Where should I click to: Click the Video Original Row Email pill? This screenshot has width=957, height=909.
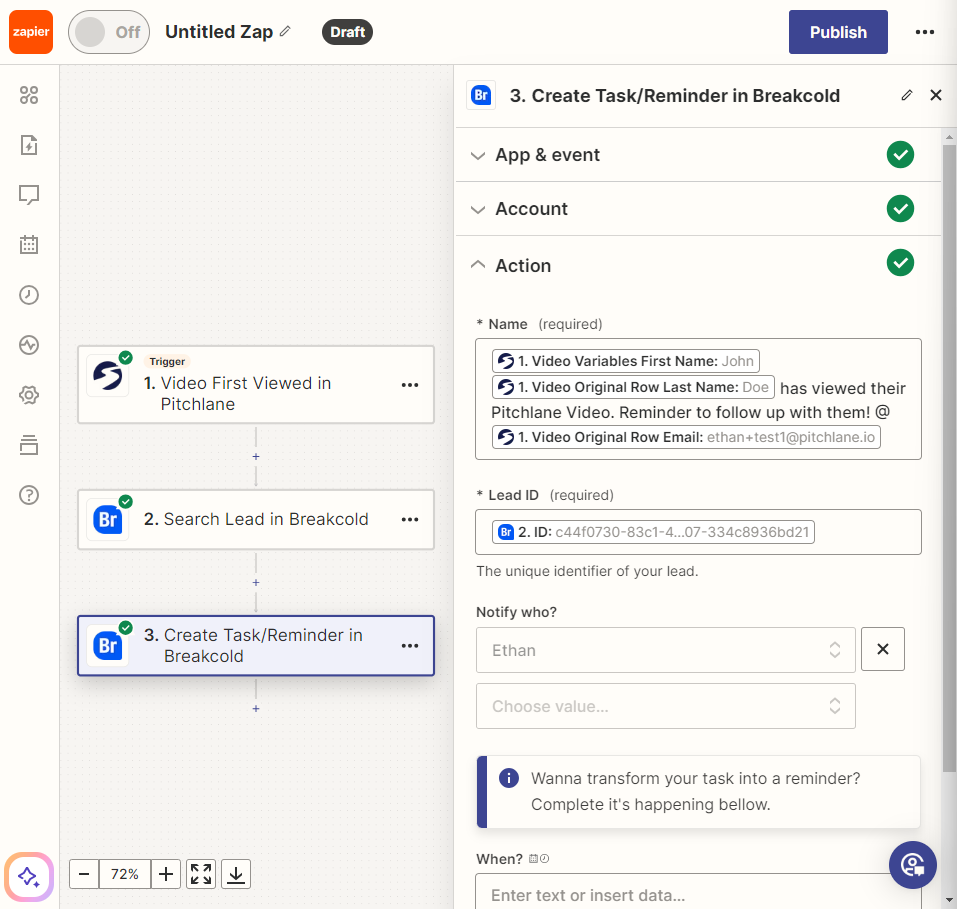(686, 437)
